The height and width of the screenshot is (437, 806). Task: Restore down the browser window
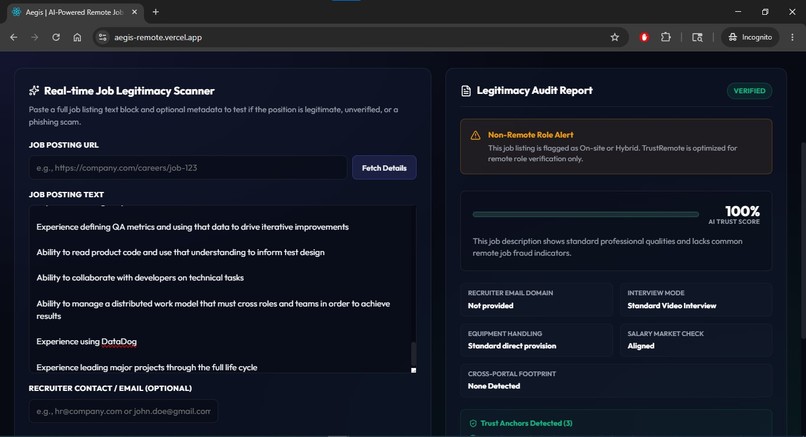(x=765, y=12)
